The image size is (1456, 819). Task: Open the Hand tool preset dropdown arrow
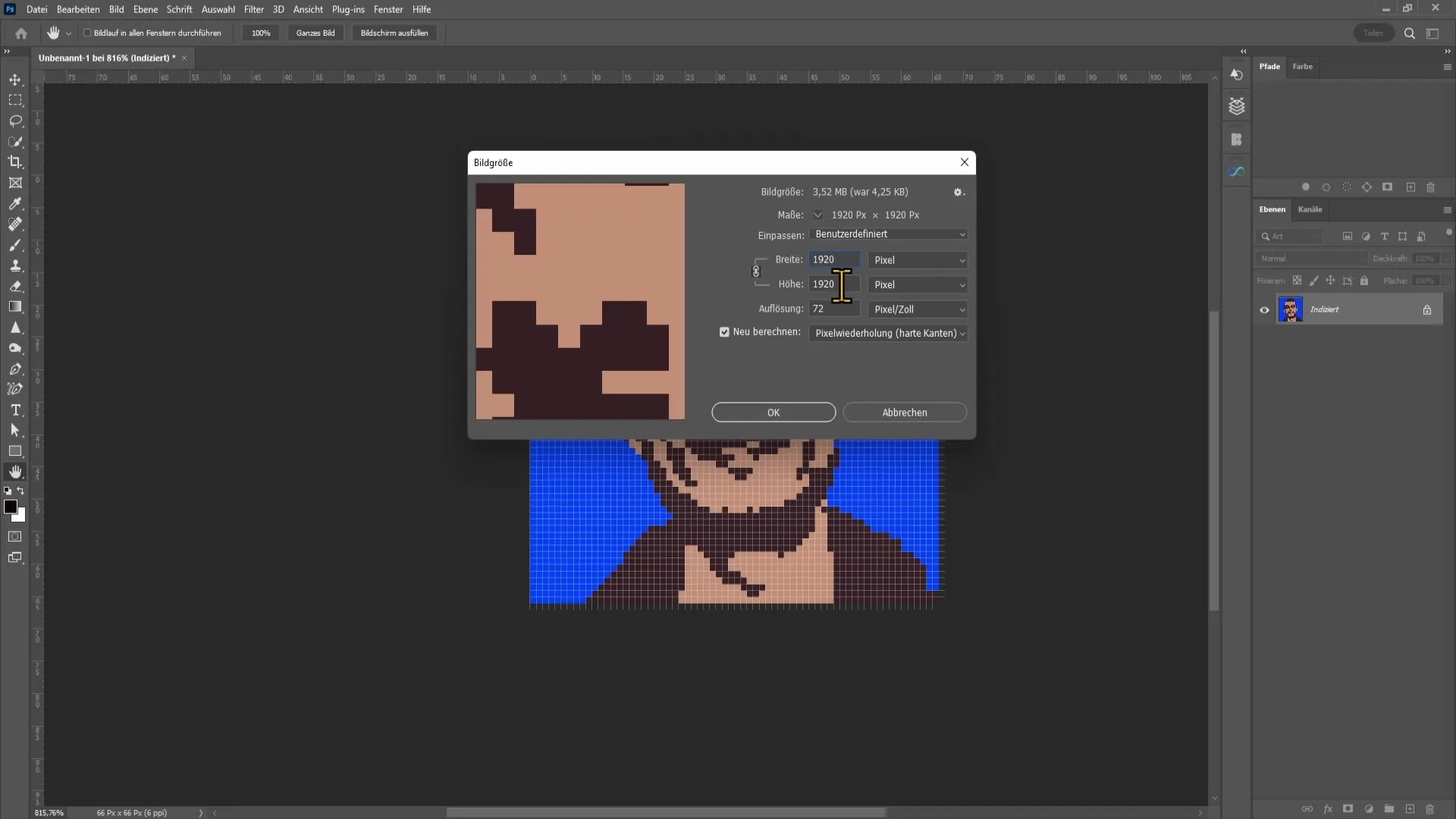[x=68, y=33]
